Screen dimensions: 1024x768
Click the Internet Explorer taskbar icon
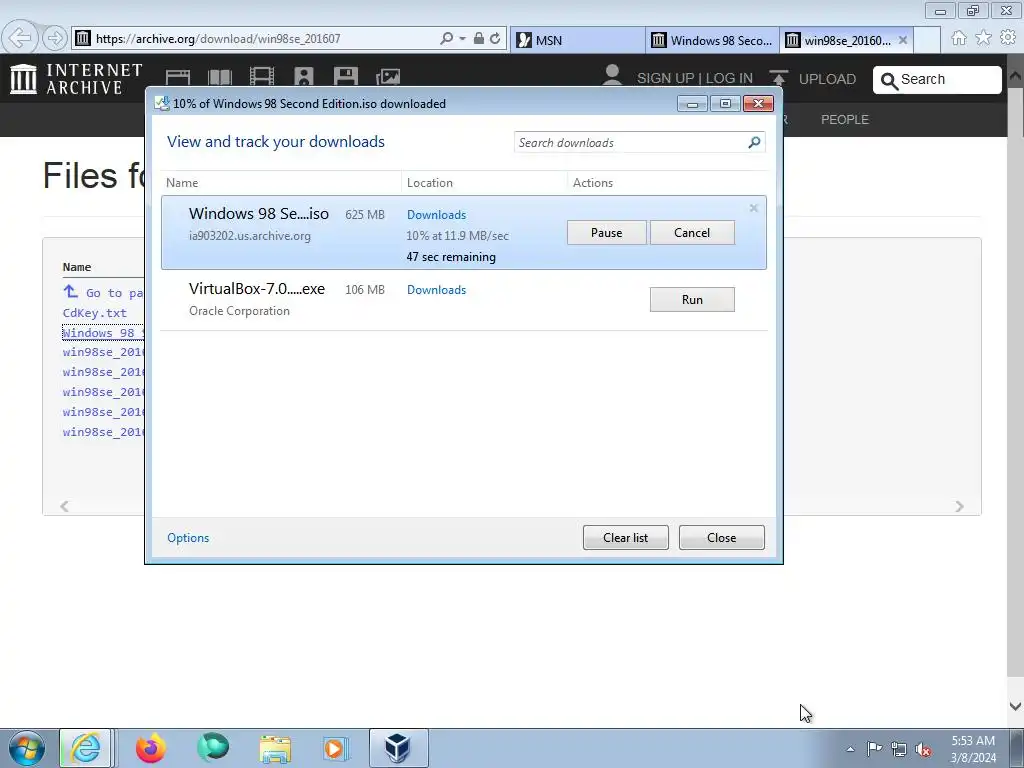tap(86, 748)
